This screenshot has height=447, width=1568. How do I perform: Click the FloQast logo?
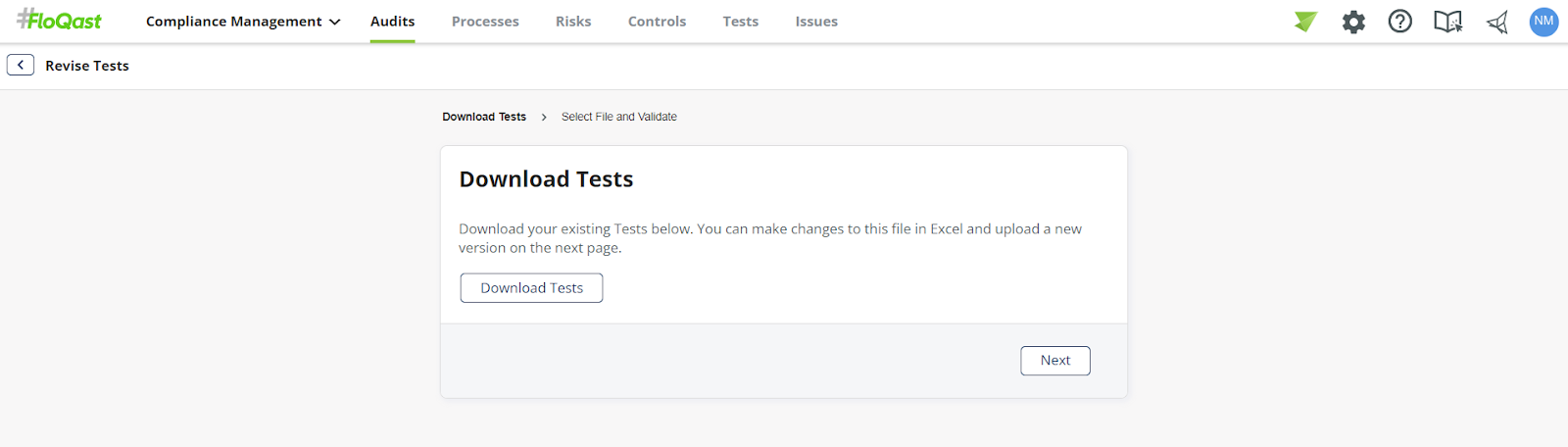[60, 21]
